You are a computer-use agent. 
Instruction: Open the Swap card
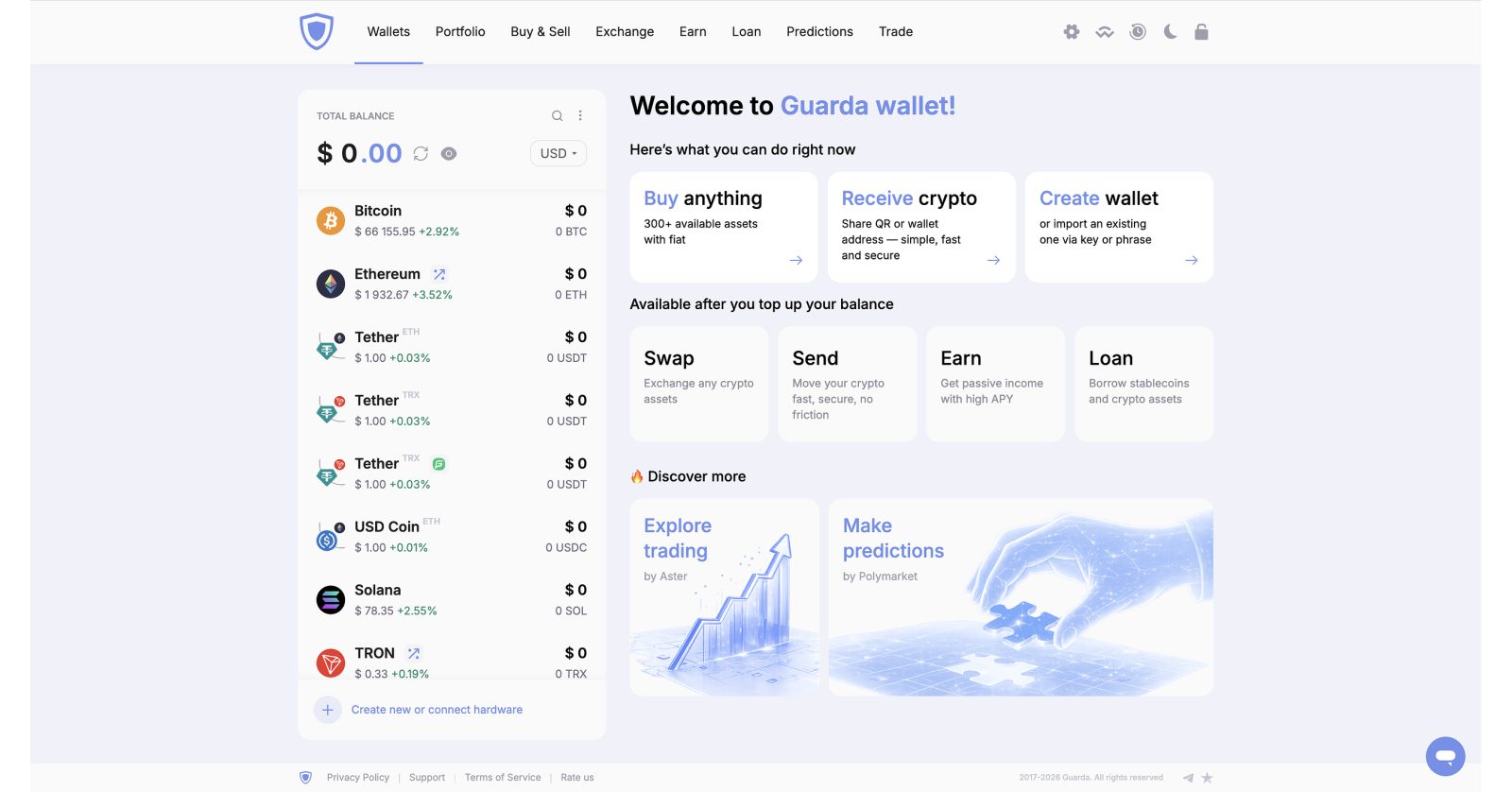pos(699,384)
